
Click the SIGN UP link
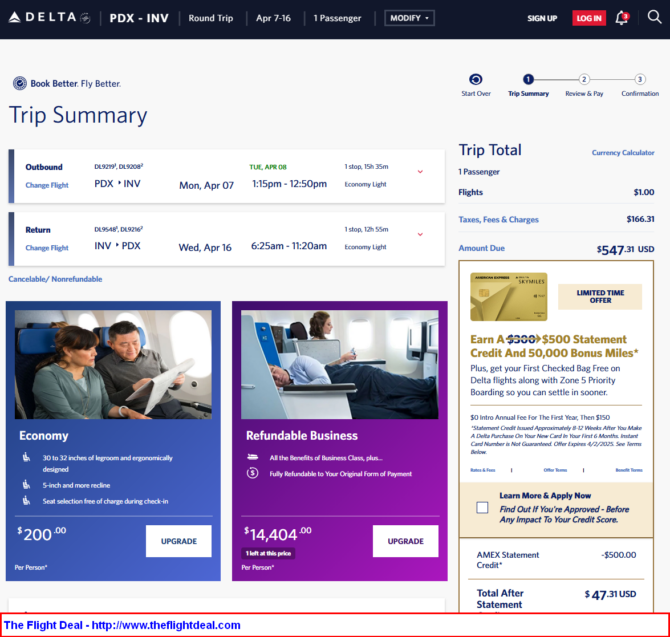[x=542, y=18]
